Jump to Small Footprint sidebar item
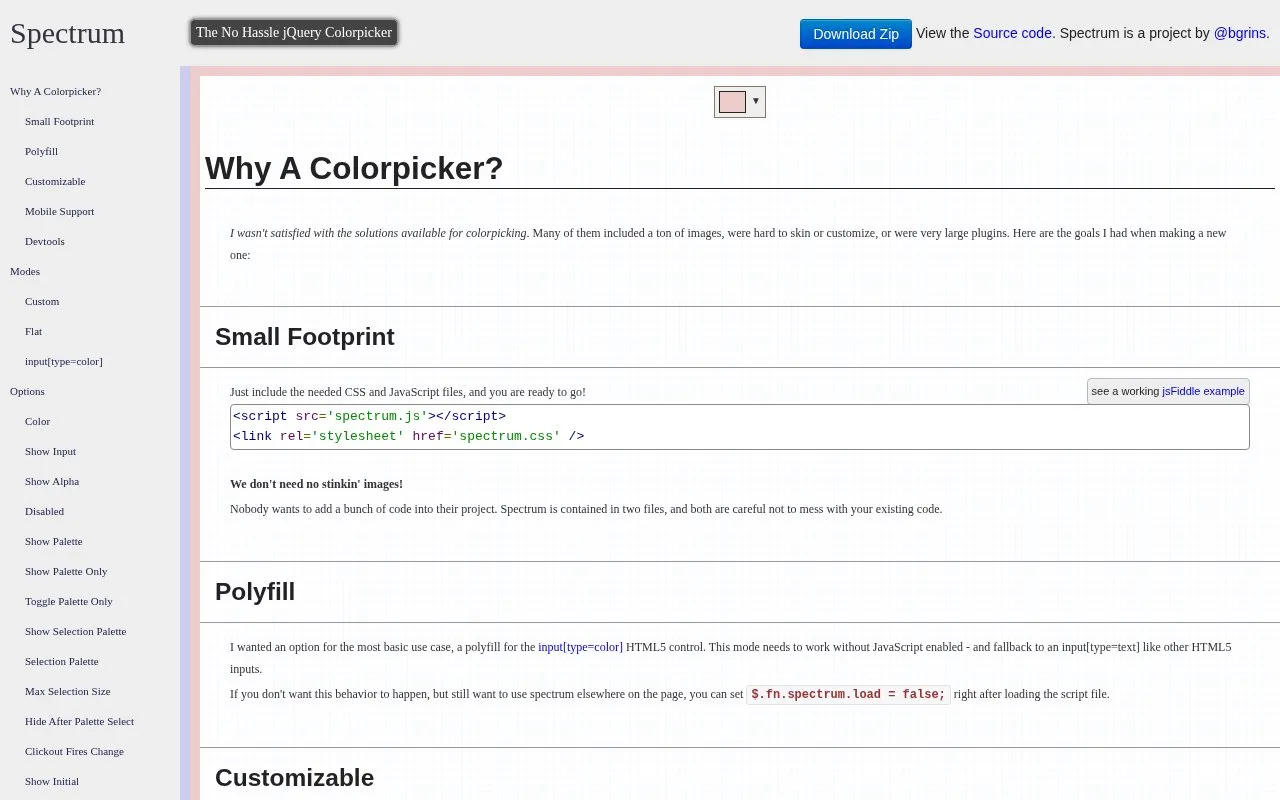 [59, 121]
